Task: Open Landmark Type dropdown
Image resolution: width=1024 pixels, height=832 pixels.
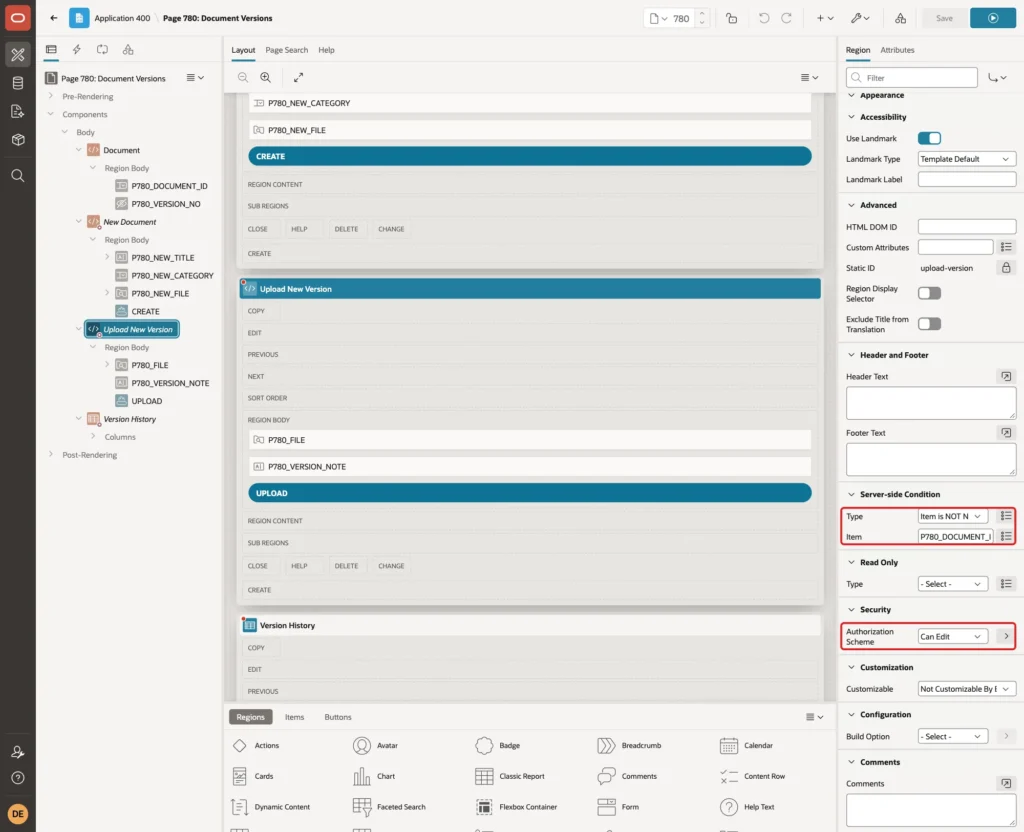Action: point(967,159)
